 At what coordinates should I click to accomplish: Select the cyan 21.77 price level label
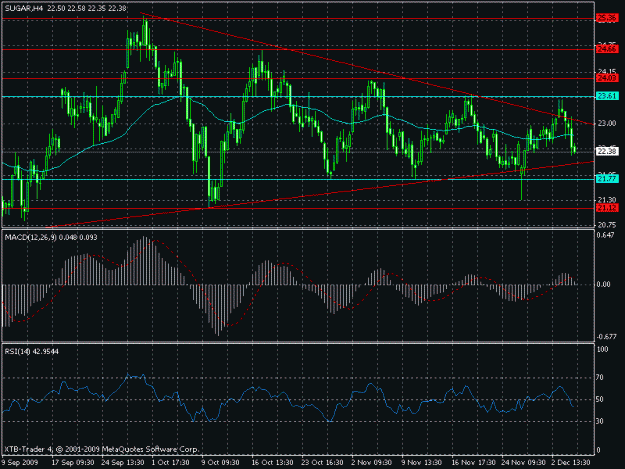click(607, 179)
